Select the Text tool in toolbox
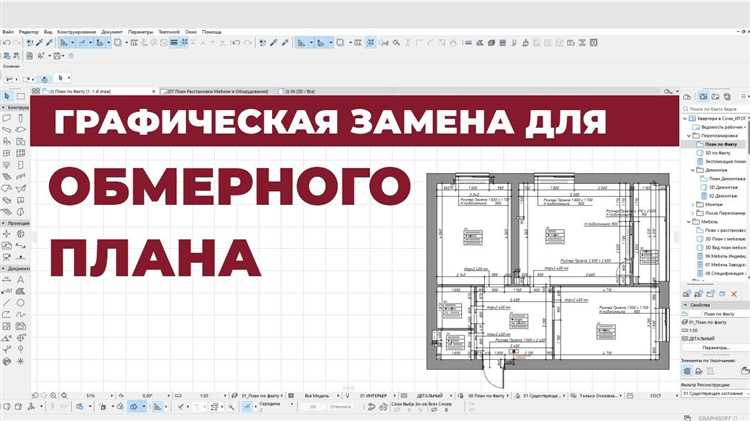The image size is (750, 421). pos(21,280)
